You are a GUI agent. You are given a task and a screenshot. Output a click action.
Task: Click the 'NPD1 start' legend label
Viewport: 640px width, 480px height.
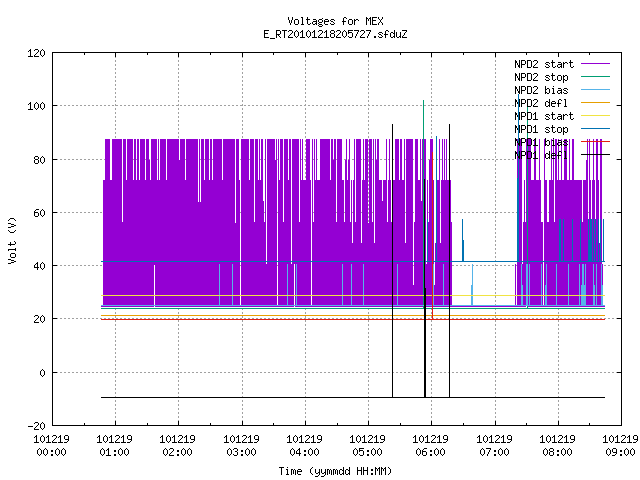click(544, 116)
